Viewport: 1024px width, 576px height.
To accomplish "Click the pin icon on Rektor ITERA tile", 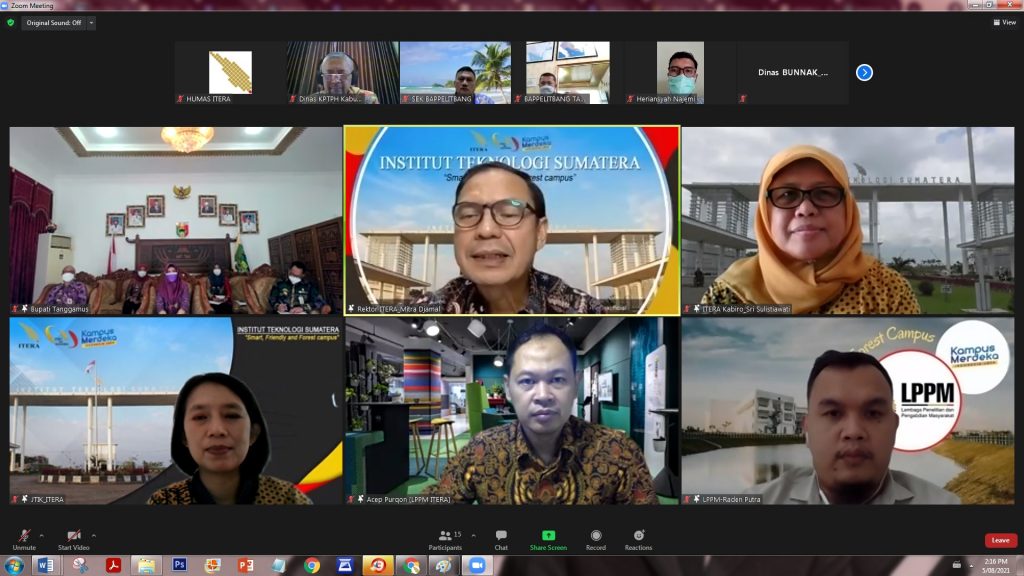I will pos(351,309).
